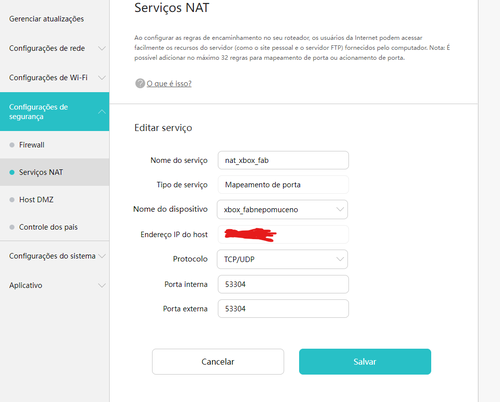
Task: Expand Configurações de rede chevron
Action: pos(102,48)
